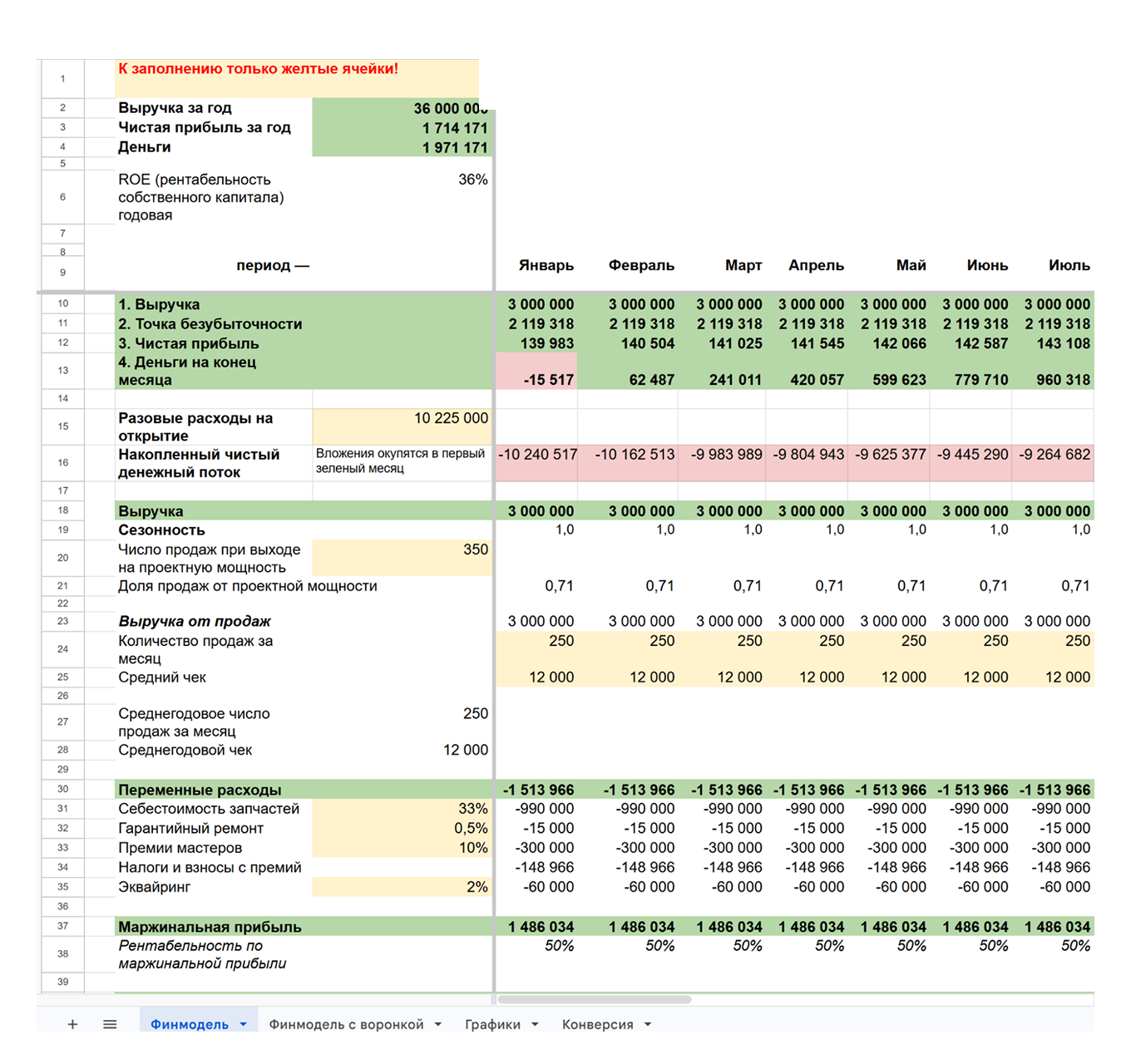Expand the Финмодель tab dropdown arrow
1131x1064 pixels.
244,1024
